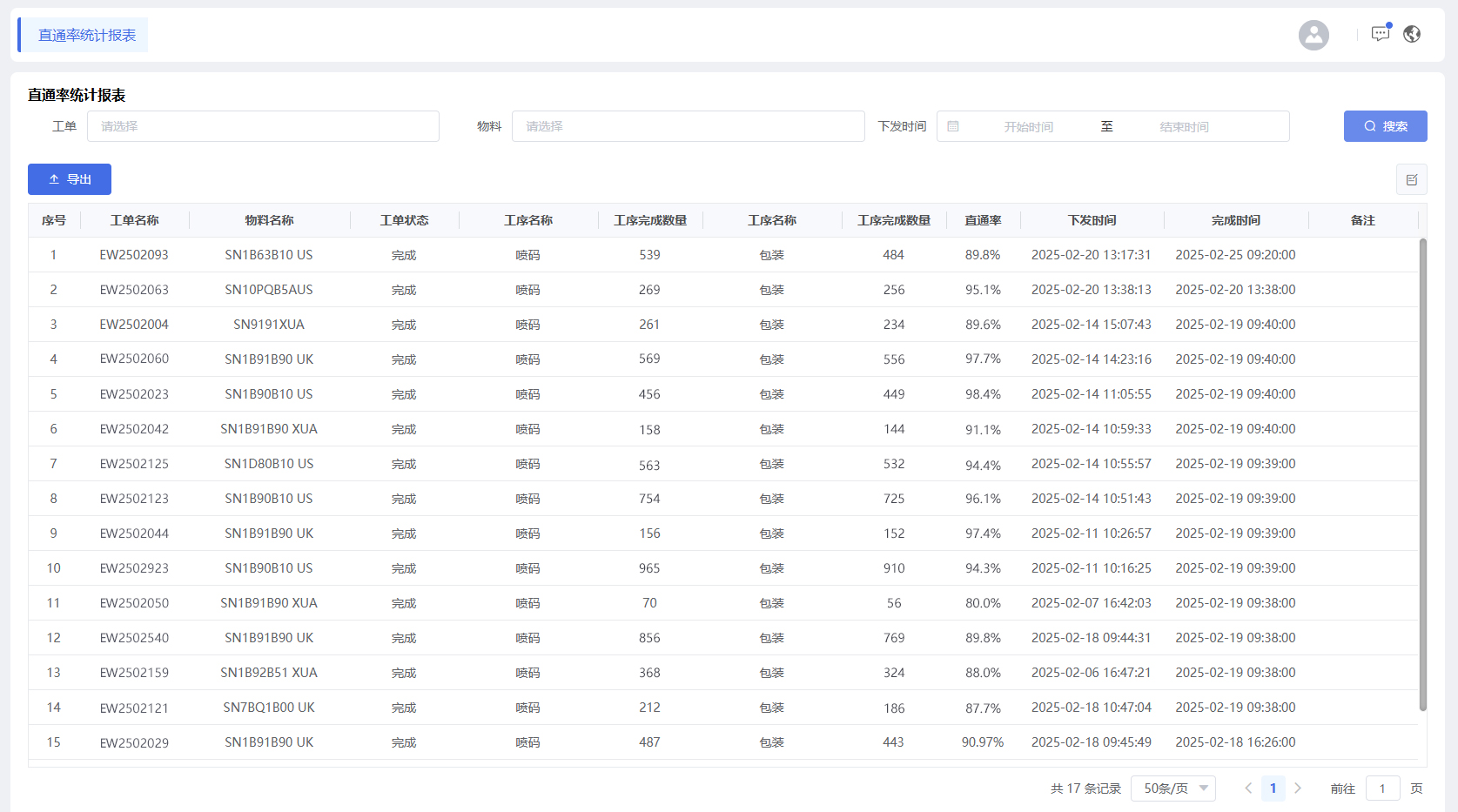Click the 工单状态 column header
The height and width of the screenshot is (812, 1458).
[x=404, y=220]
